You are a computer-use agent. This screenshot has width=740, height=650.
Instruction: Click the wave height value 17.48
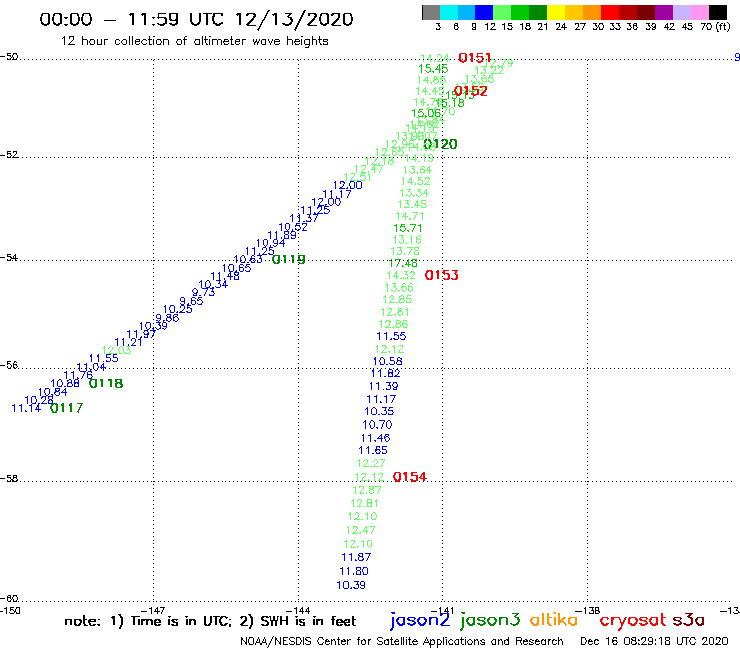(x=403, y=263)
